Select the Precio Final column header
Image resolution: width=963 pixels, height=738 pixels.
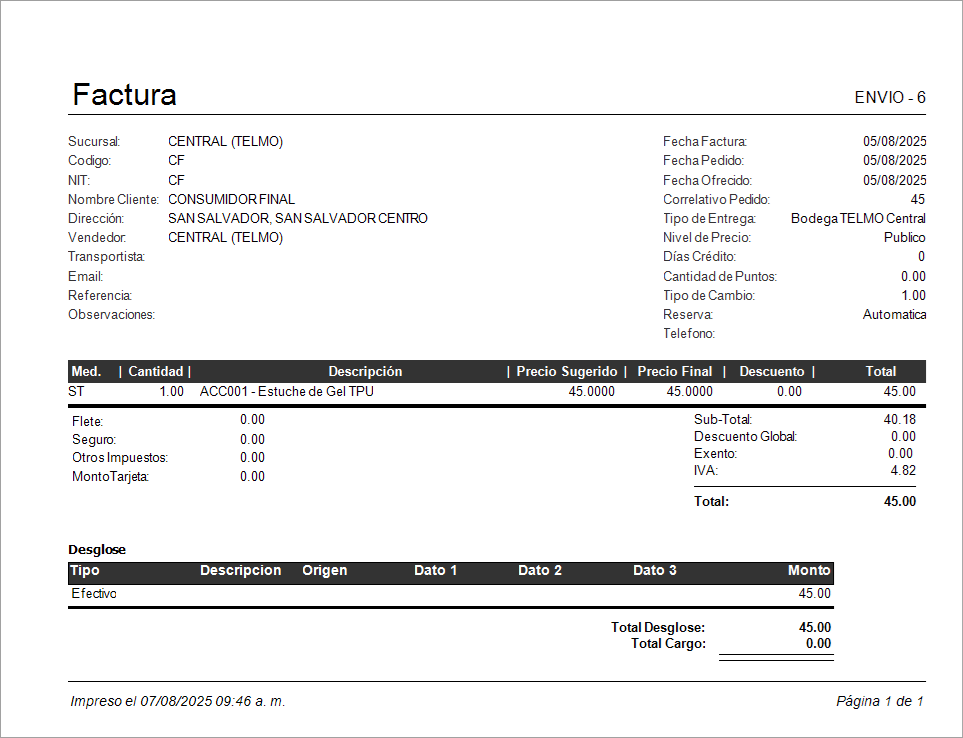click(675, 371)
